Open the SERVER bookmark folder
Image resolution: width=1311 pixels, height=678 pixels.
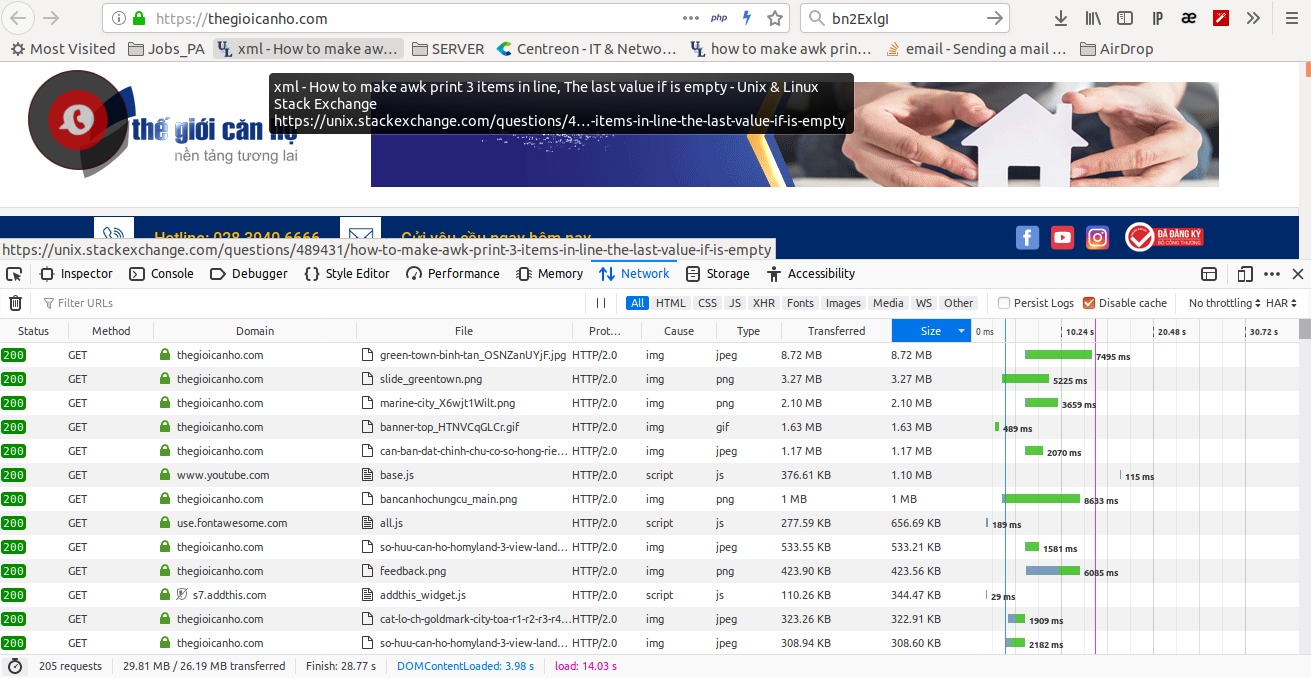click(448, 48)
